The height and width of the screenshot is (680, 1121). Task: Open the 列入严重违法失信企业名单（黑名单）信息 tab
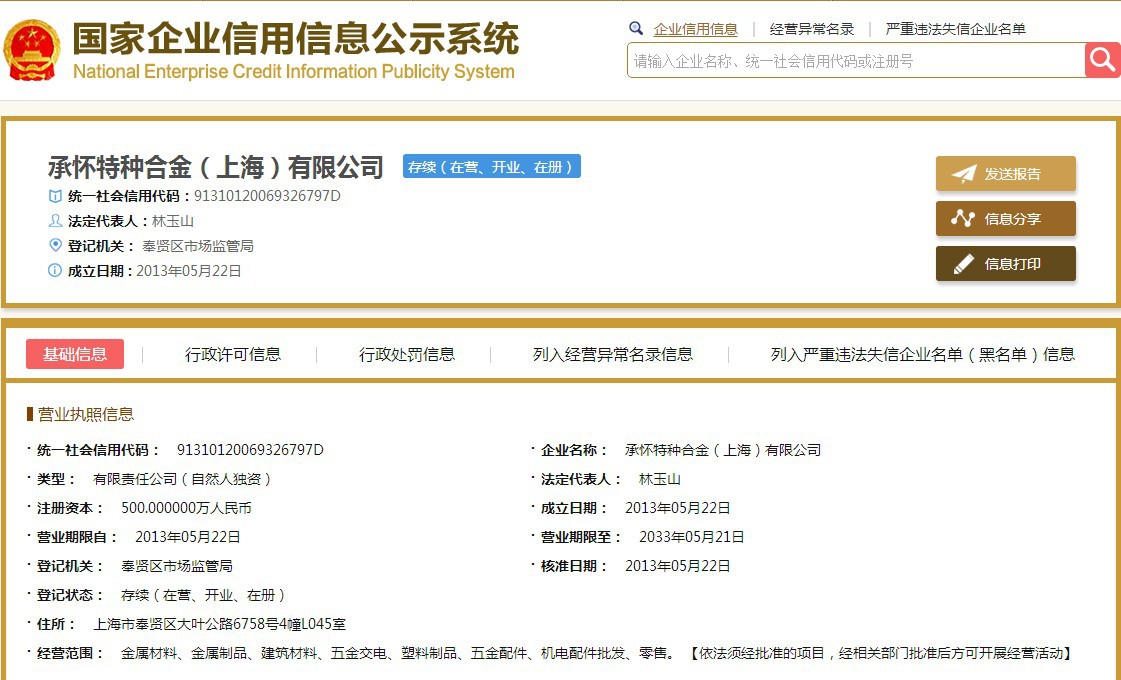922,354
